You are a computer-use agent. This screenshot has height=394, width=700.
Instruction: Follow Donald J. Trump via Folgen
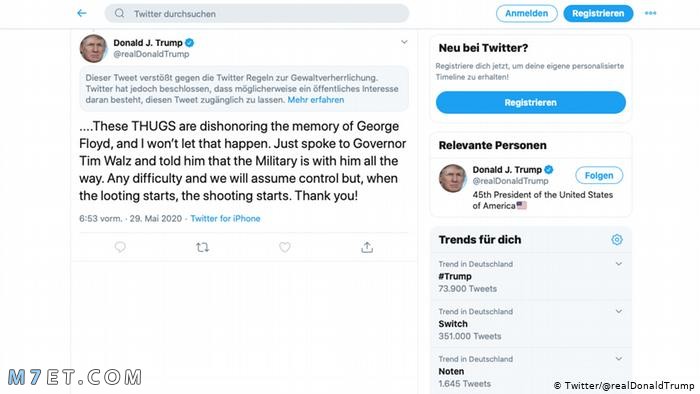599,175
